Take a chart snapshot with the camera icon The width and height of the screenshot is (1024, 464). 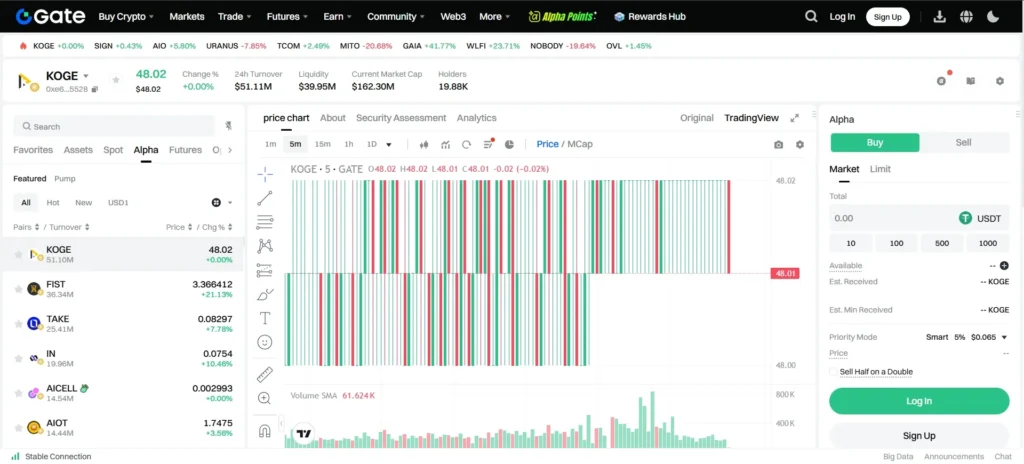(778, 144)
